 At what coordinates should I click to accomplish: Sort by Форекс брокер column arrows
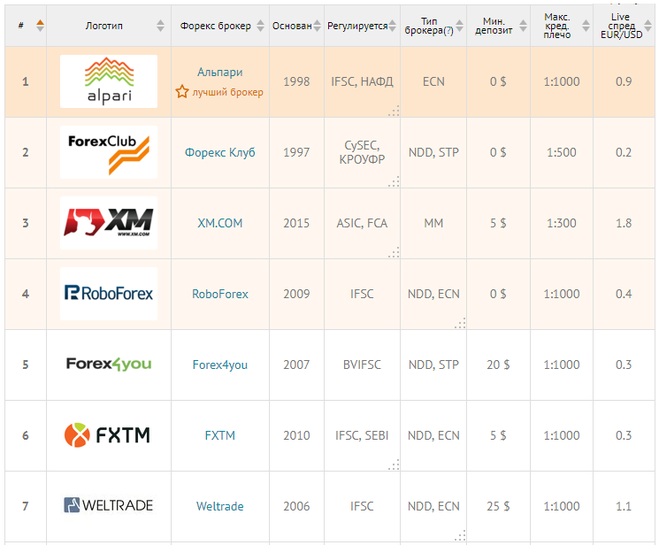coord(261,26)
